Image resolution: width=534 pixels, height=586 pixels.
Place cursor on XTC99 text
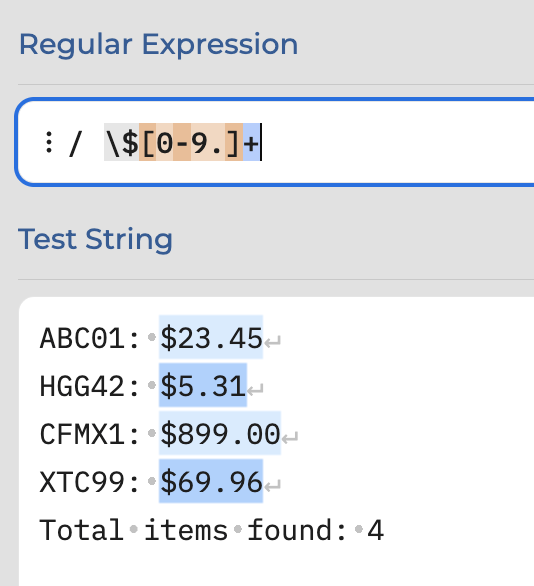click(82, 482)
